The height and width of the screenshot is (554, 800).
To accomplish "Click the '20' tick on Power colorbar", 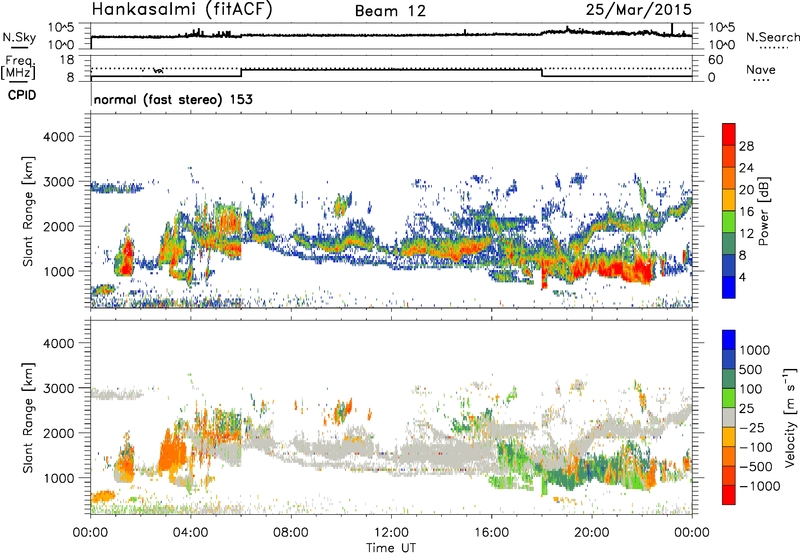I will pos(746,190).
